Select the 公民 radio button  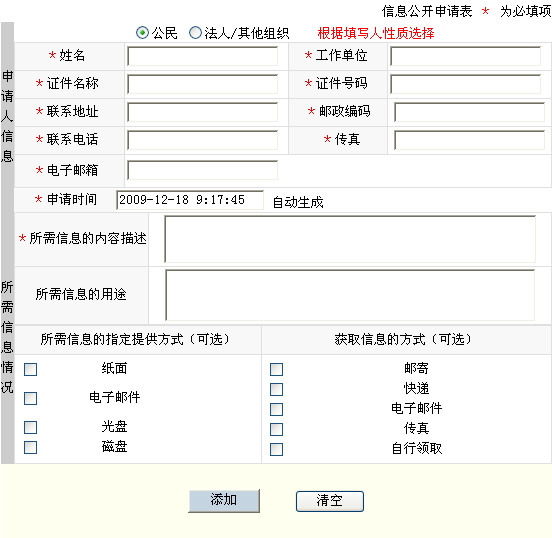click(x=142, y=33)
